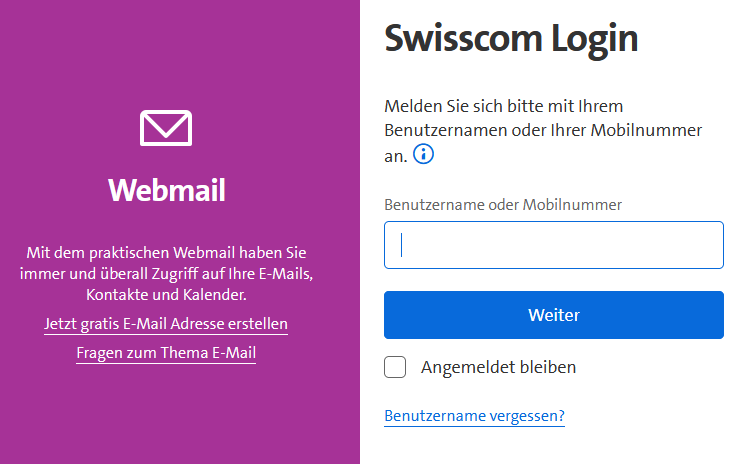Click the small grey label above the input field
The width and height of the screenshot is (741, 464).
(x=503, y=204)
